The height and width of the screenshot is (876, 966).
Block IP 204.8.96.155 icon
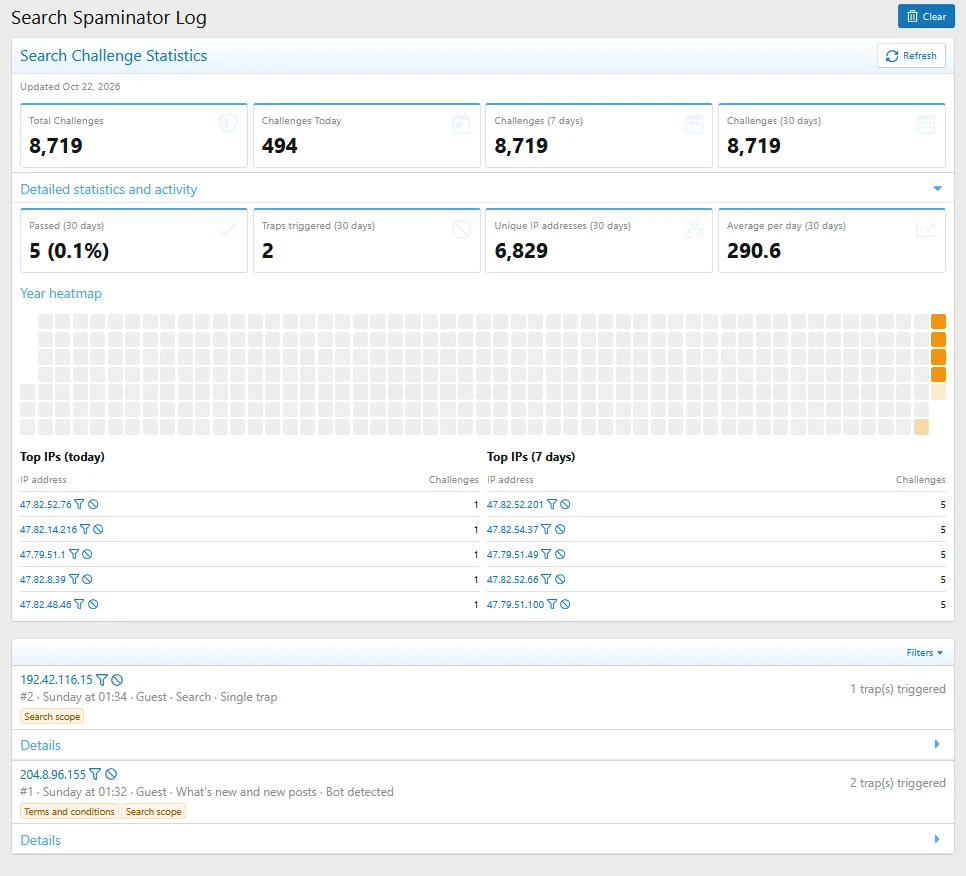111,774
